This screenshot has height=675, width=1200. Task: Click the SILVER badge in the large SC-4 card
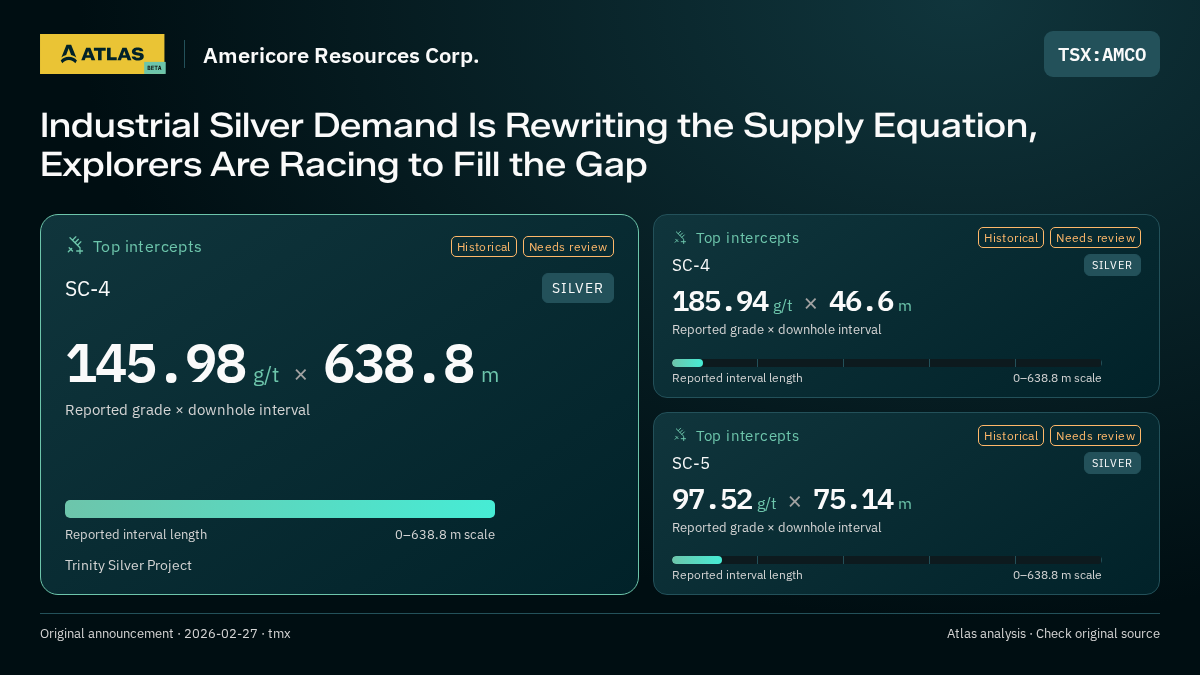[578, 288]
